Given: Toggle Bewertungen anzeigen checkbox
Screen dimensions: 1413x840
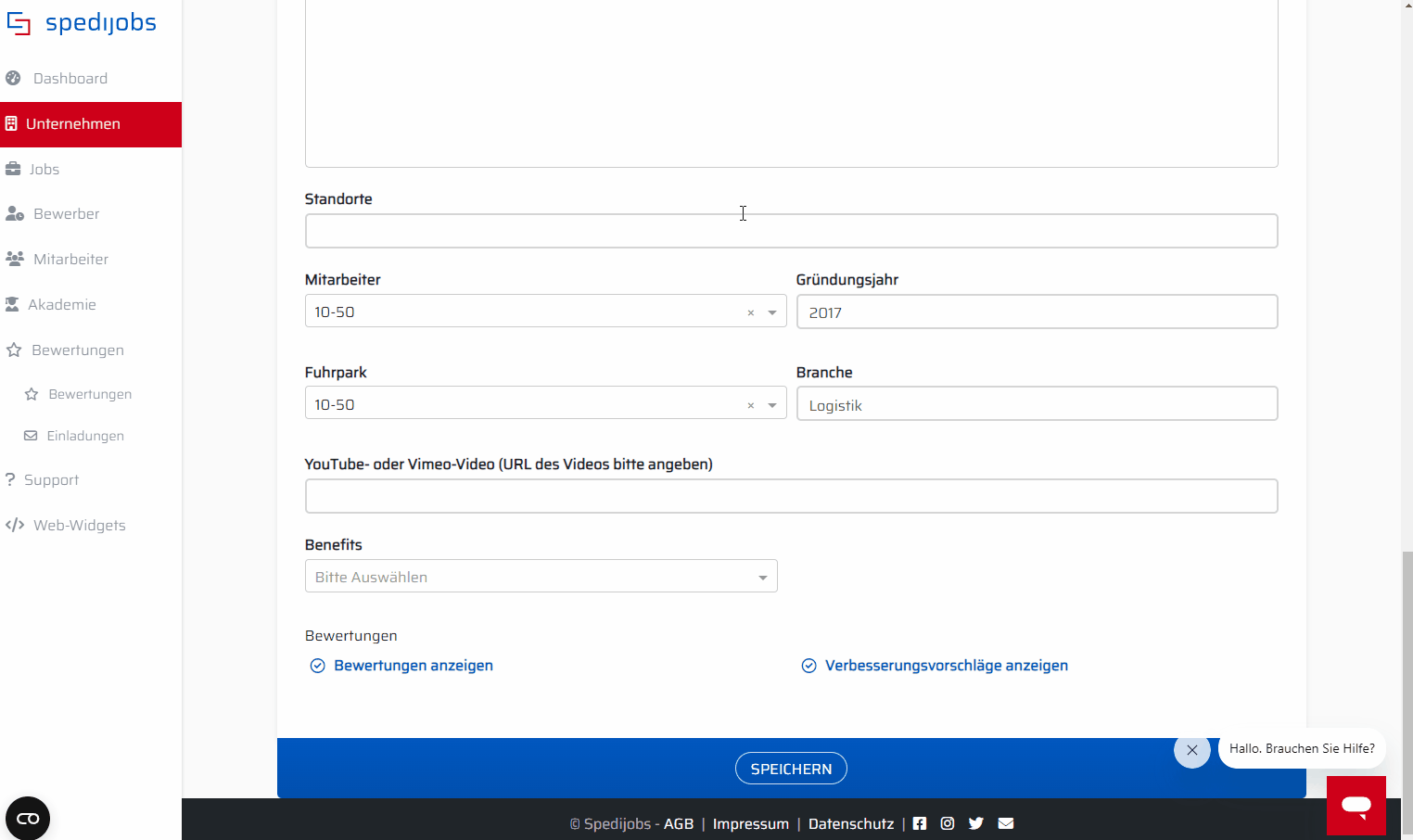Looking at the screenshot, I should click(x=318, y=666).
